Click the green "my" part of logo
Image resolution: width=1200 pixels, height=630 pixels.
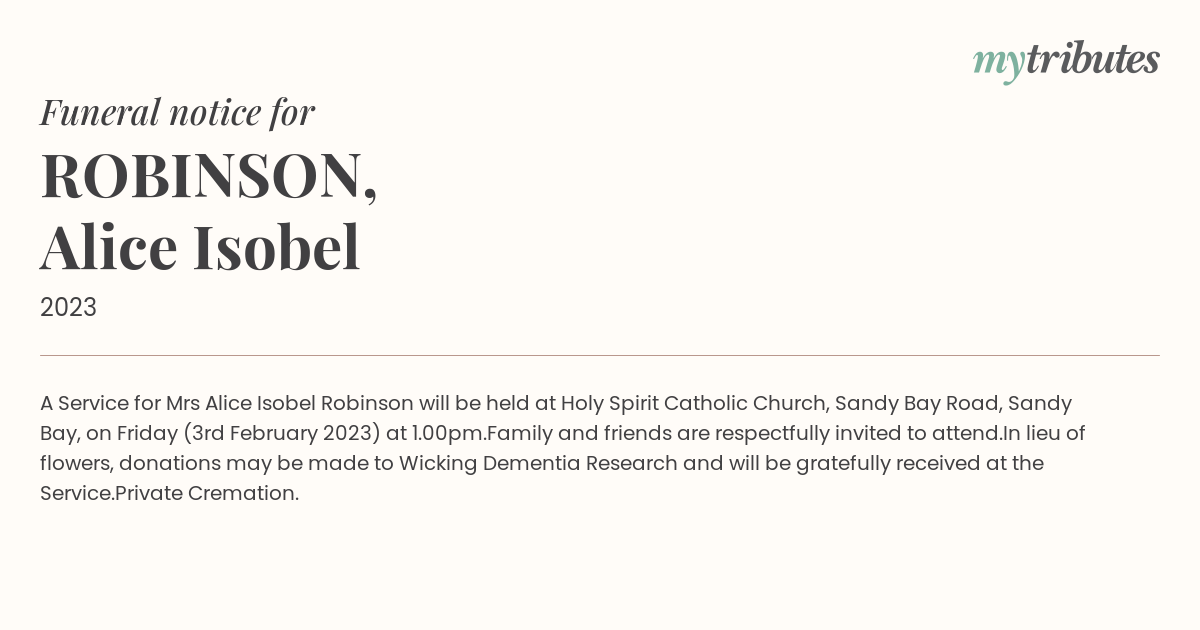click(x=999, y=63)
